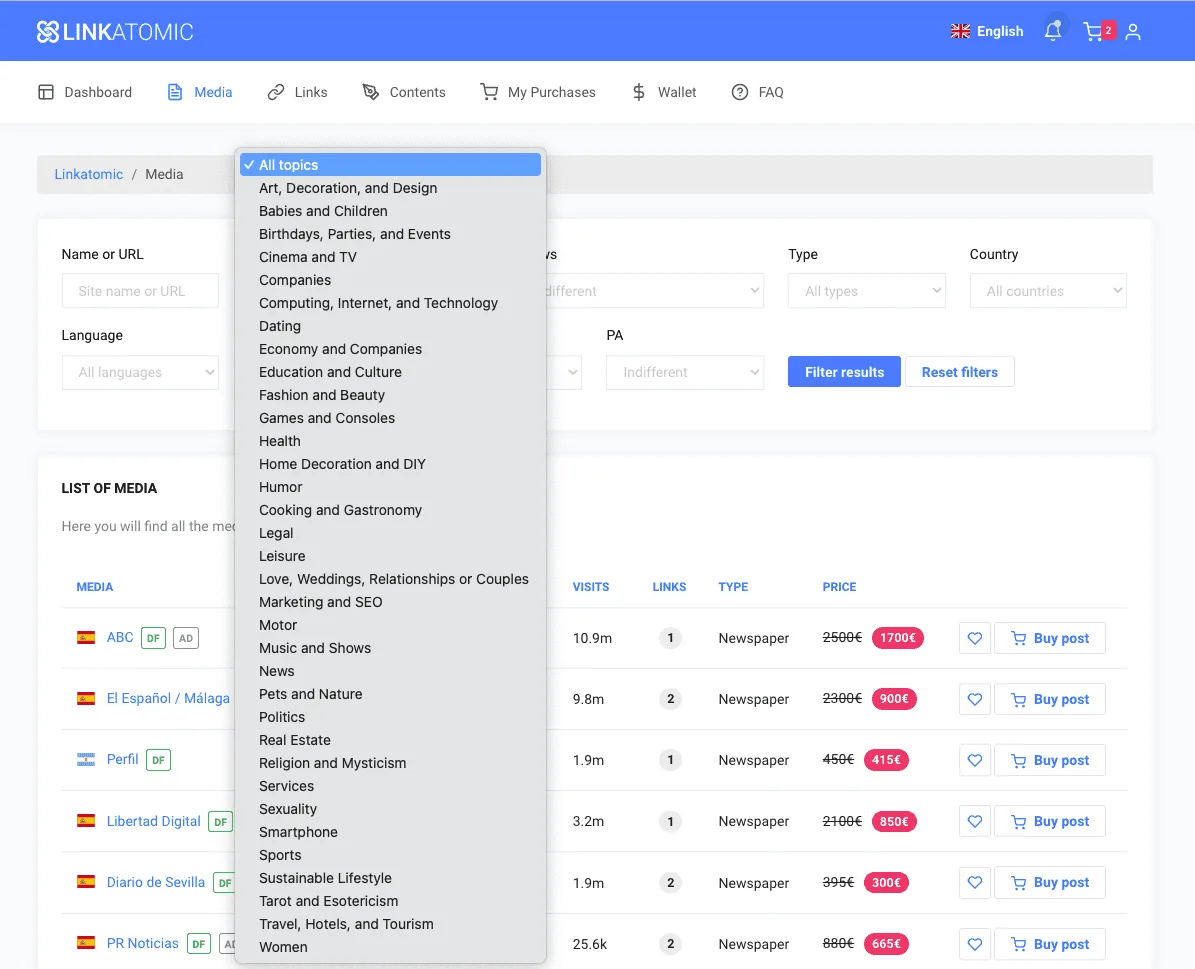Viewport: 1195px width, 969px height.
Task: Choose Health in the topics list
Action: tap(280, 441)
